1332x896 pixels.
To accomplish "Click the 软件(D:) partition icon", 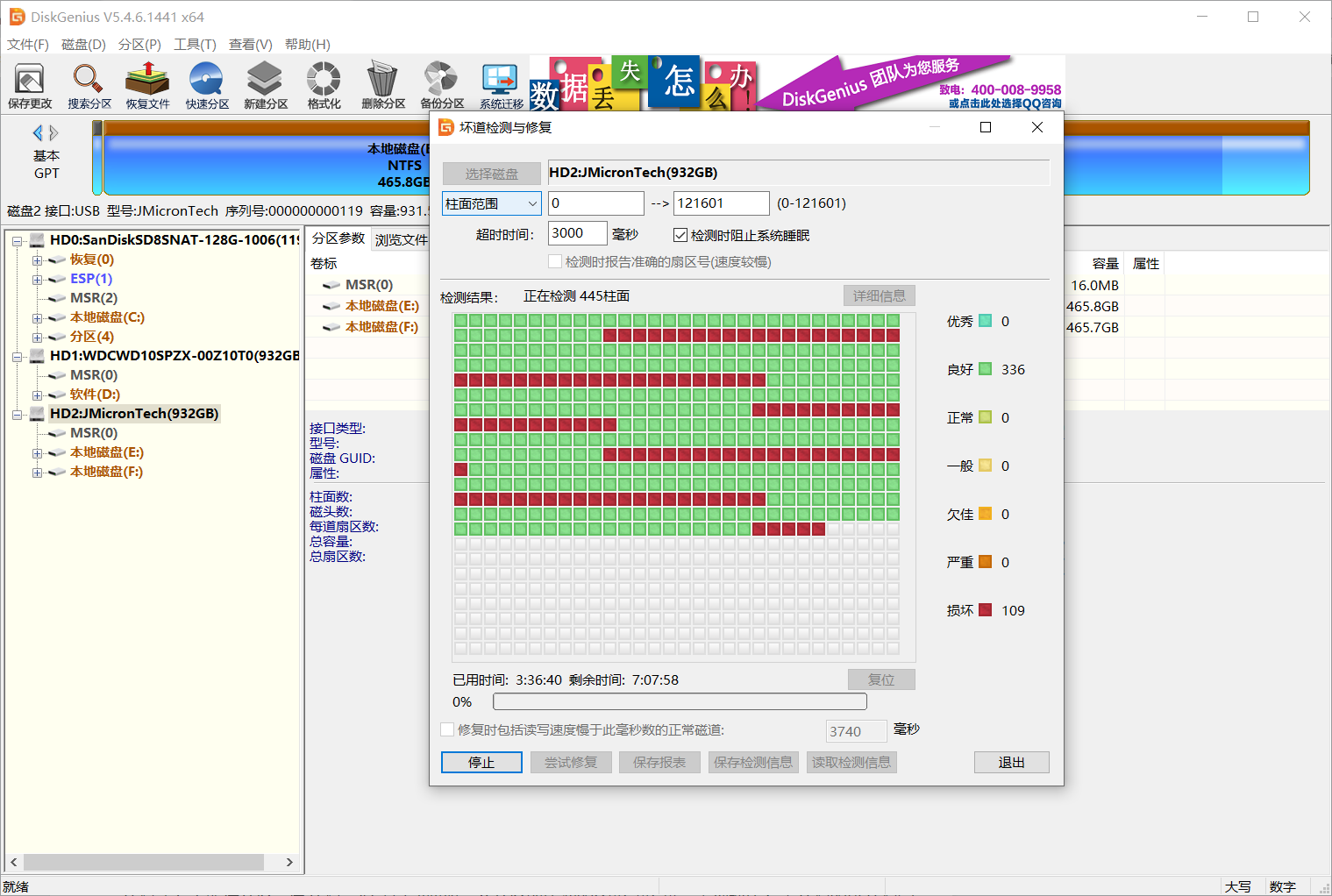I will tap(57, 395).
